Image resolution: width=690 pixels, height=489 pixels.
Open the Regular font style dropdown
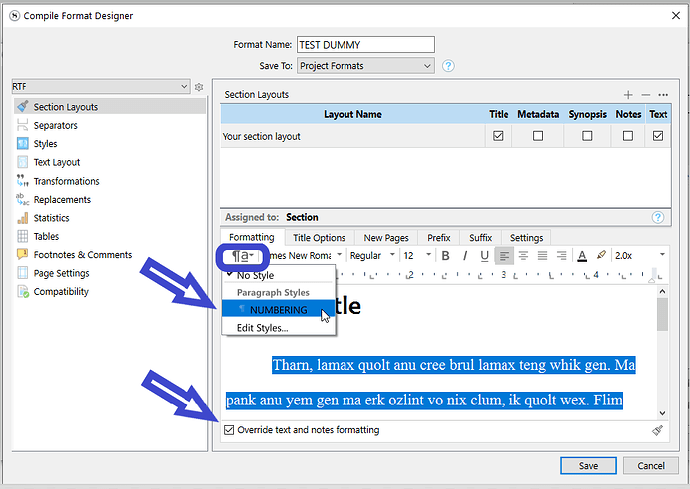tap(372, 256)
